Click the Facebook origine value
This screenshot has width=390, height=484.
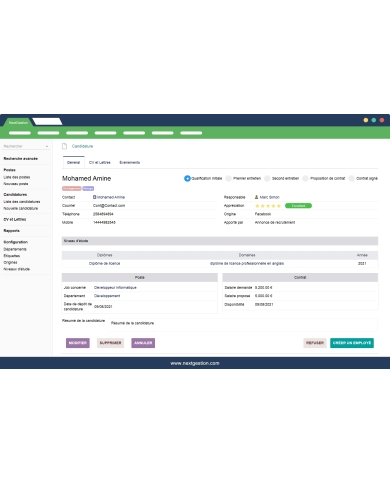pyautogui.click(x=263, y=214)
